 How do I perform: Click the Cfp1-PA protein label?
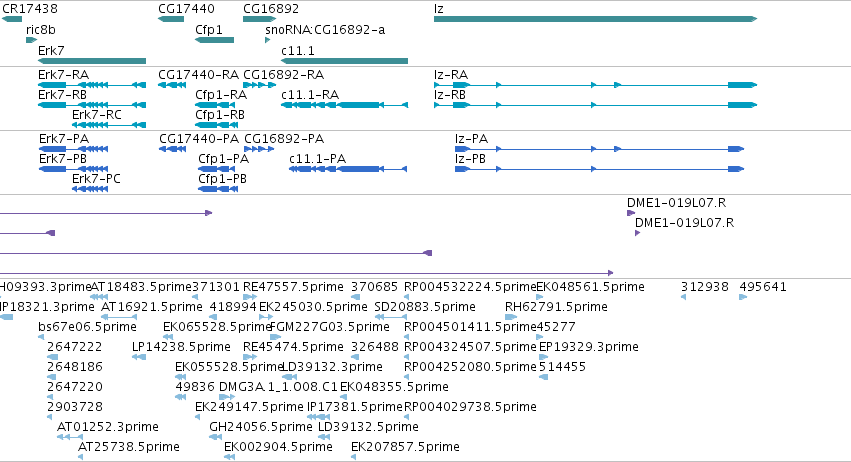(224, 159)
